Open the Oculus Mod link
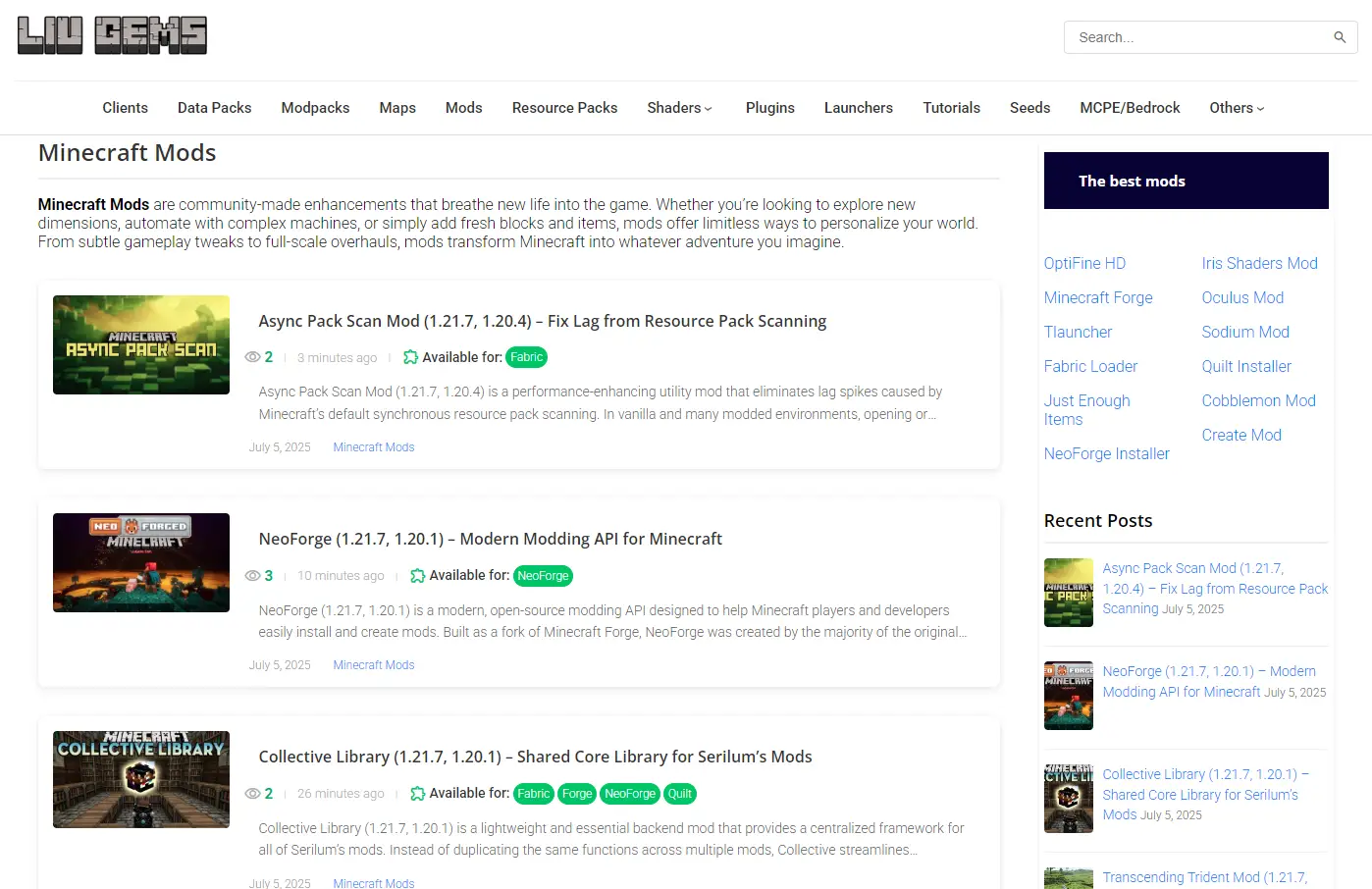Screen dimensions: 1372x889 pos(1242,297)
